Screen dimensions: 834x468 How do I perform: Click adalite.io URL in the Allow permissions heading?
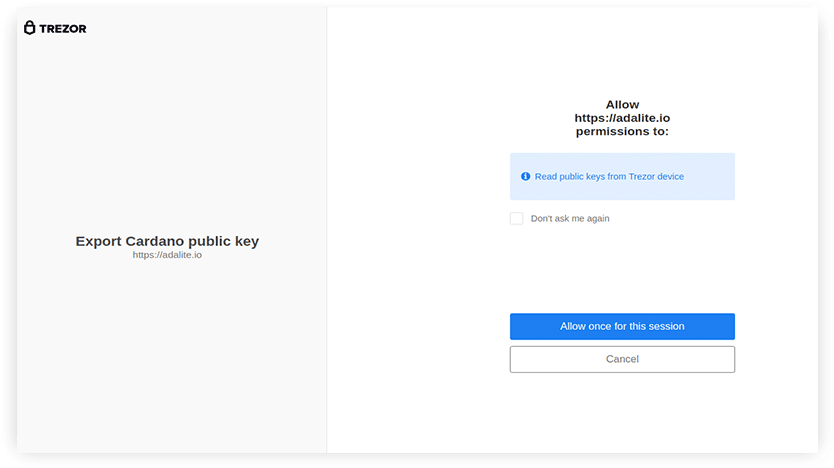[622, 118]
